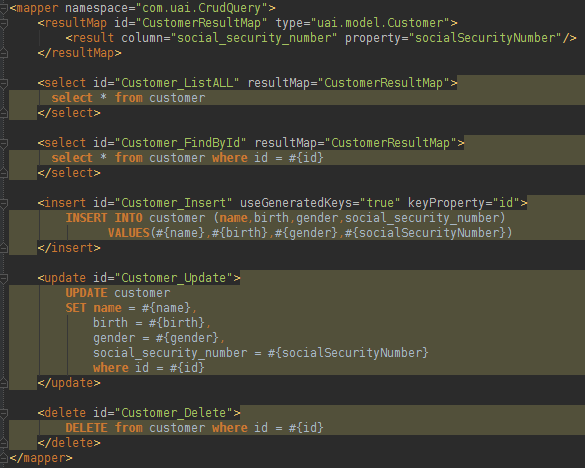
Task: Click the "true" useGeneratedKeys value
Action: click(x=380, y=203)
